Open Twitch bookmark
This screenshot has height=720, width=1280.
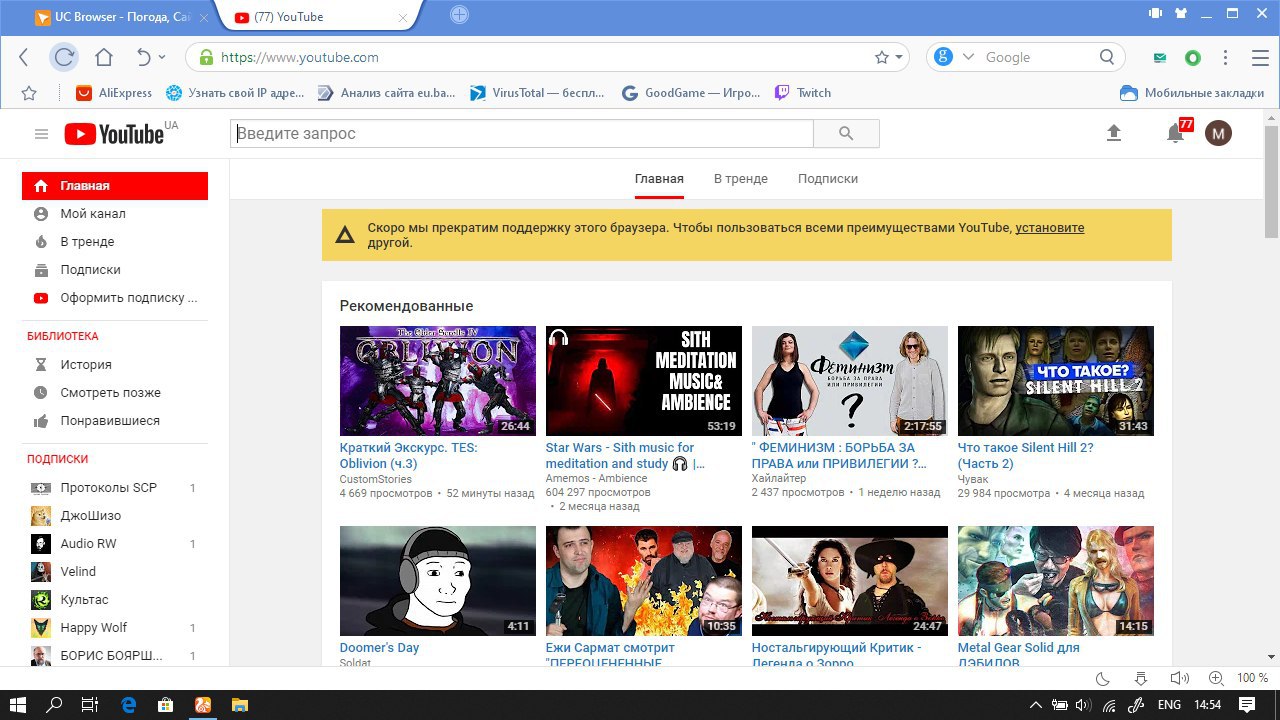(803, 92)
